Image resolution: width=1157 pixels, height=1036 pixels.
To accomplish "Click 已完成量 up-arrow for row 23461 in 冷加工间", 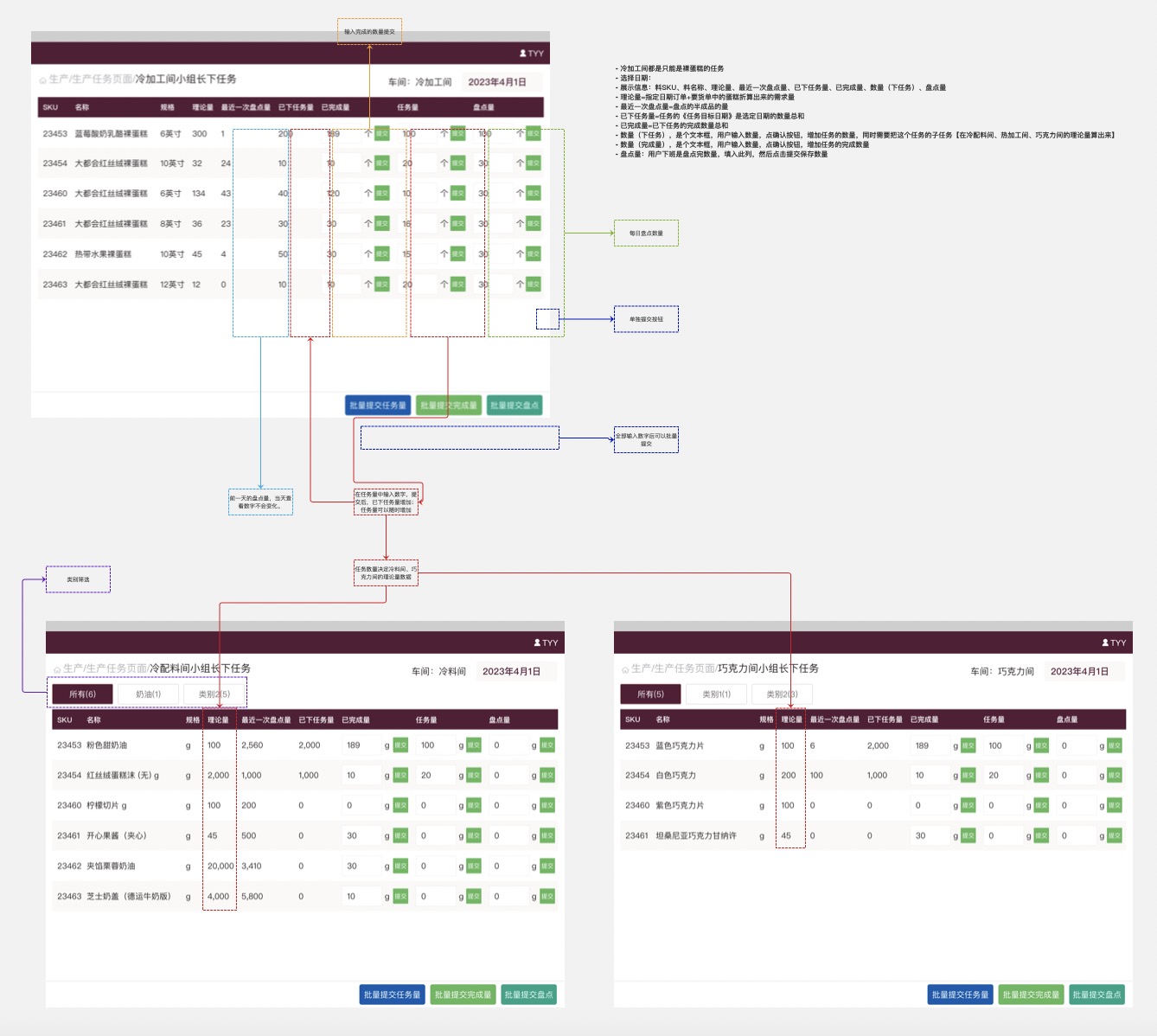I will coord(368,223).
